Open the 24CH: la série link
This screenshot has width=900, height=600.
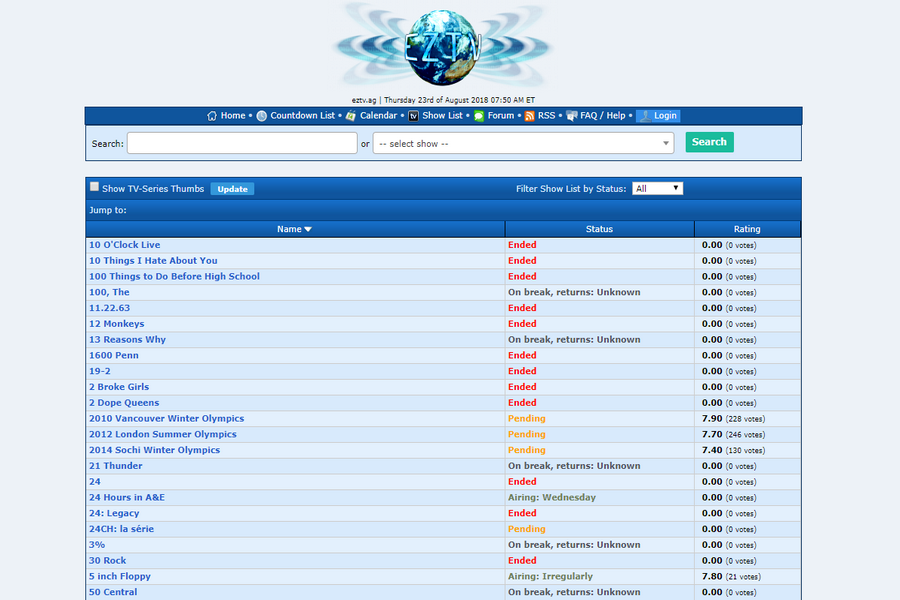[121, 529]
